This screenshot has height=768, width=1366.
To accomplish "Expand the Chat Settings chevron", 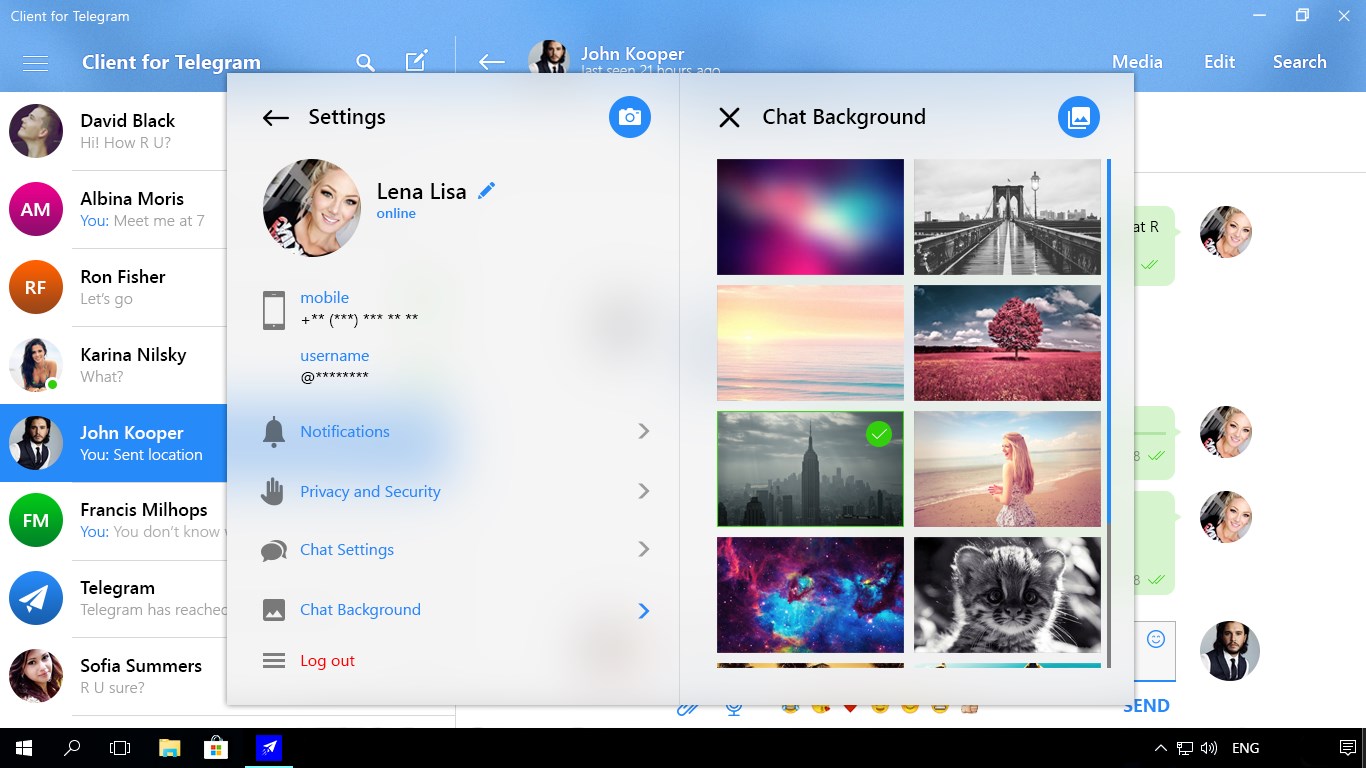I will [x=644, y=549].
